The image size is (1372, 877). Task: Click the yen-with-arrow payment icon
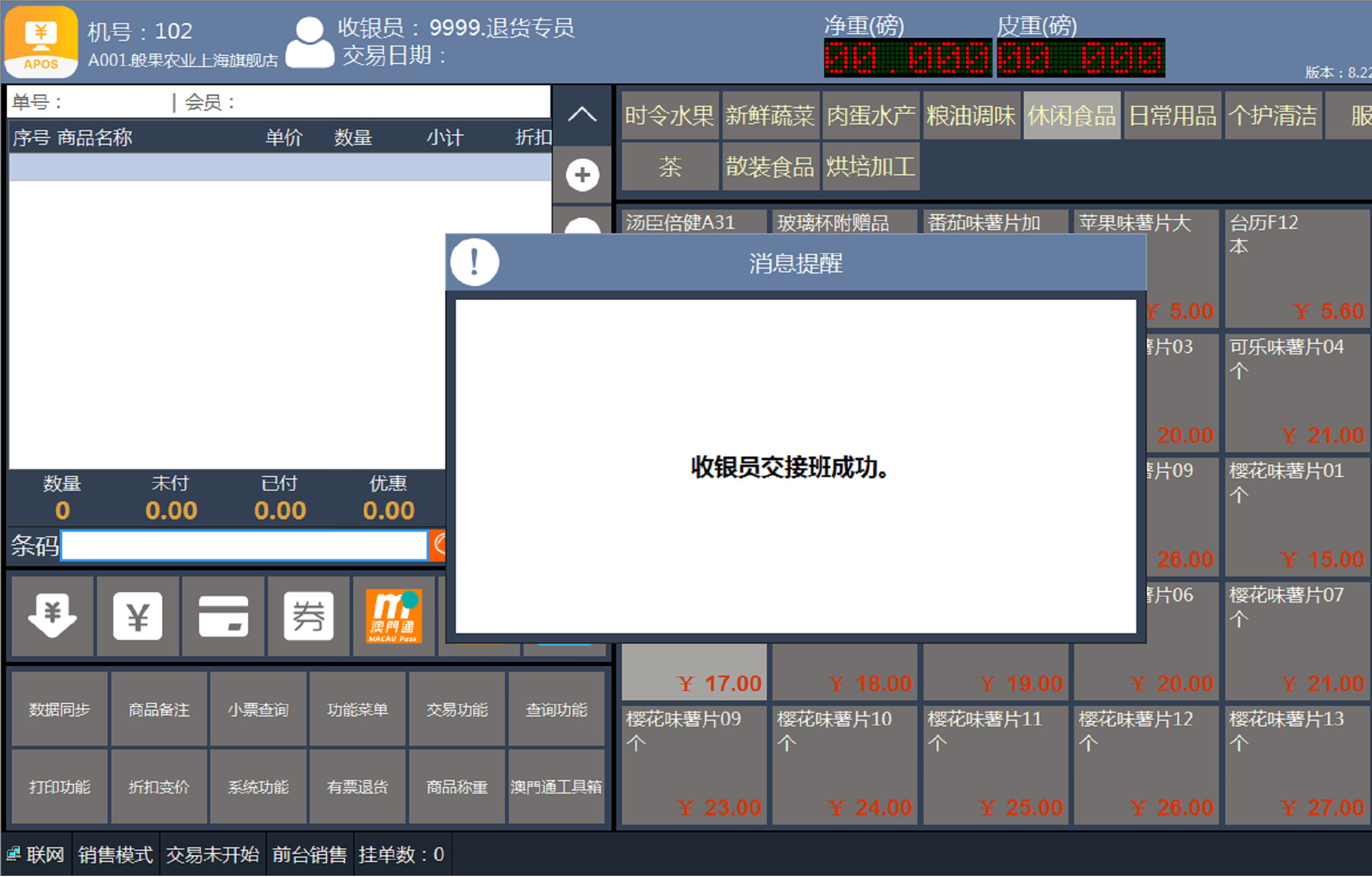tap(52, 616)
